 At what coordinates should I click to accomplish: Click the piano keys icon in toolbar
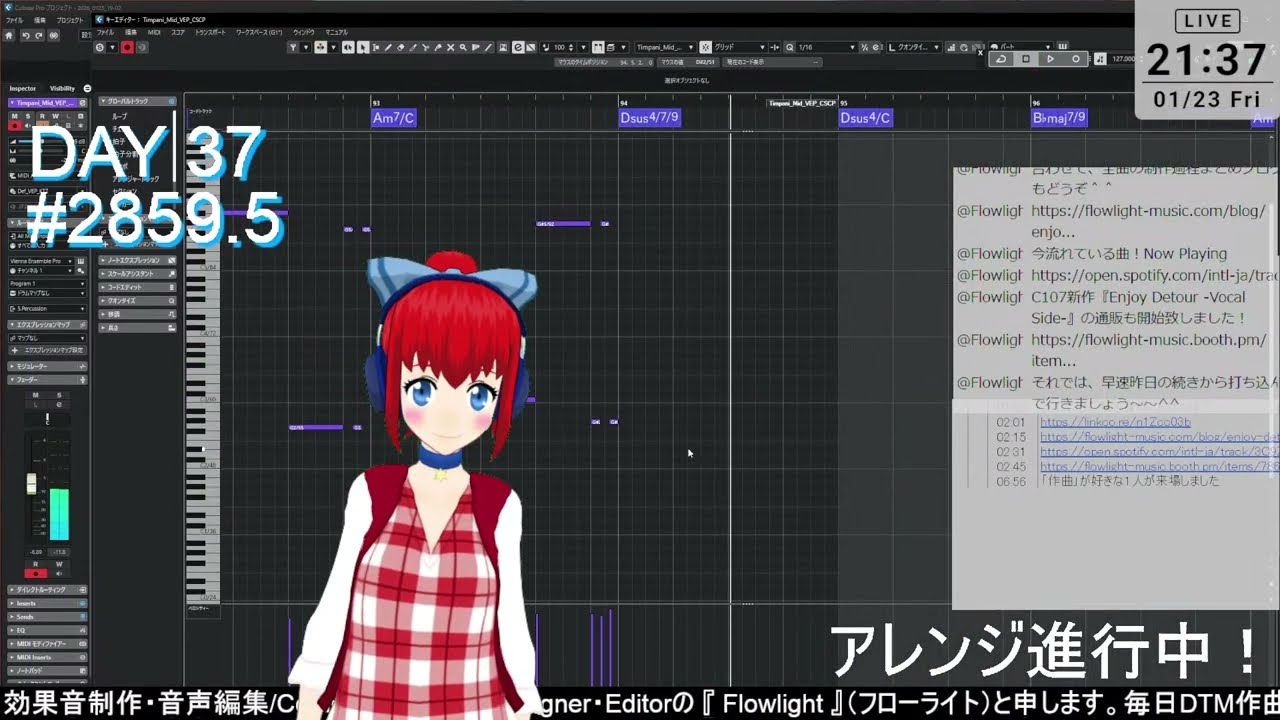[1062, 46]
